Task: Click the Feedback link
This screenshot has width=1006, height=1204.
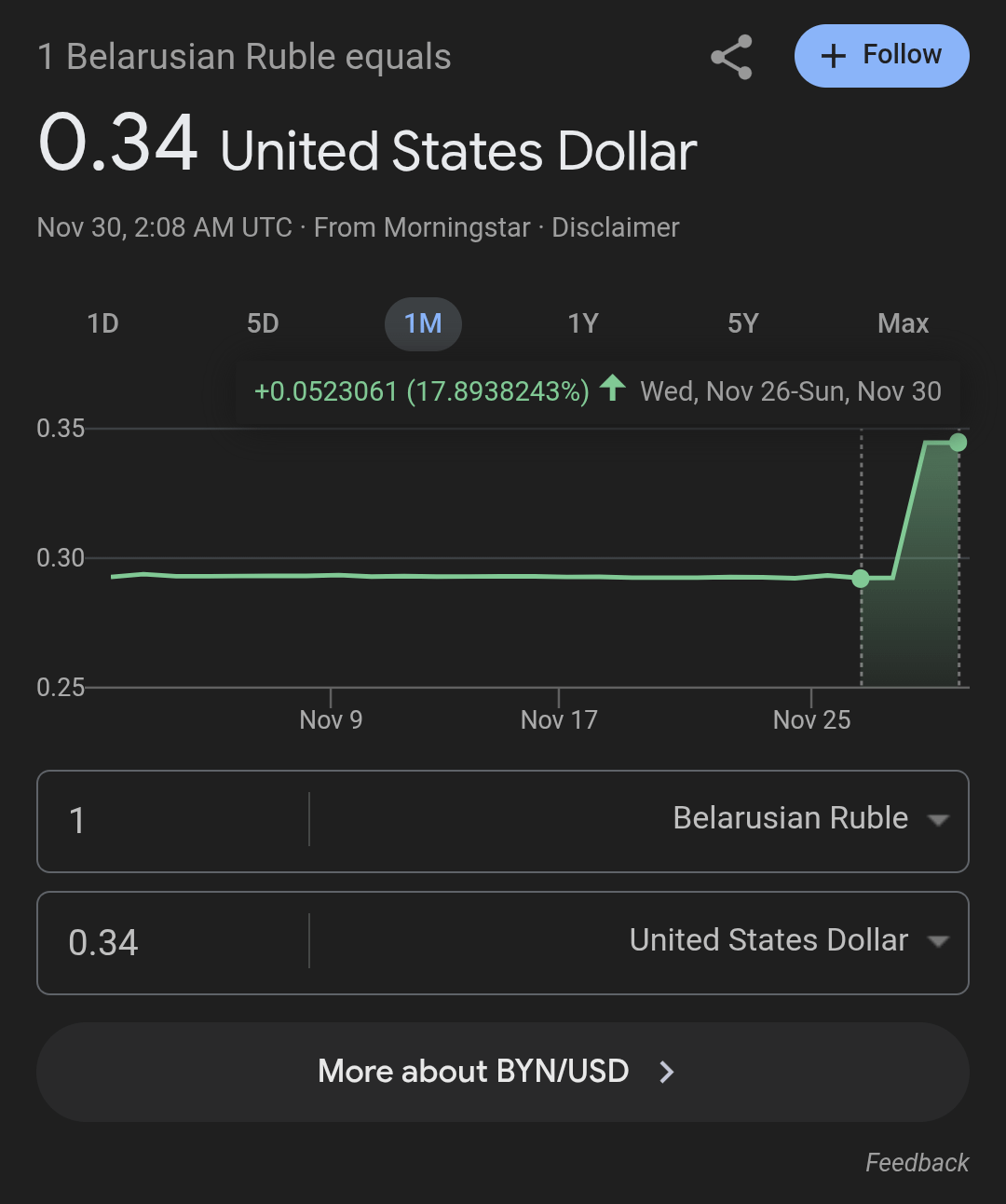Action: [x=917, y=1163]
